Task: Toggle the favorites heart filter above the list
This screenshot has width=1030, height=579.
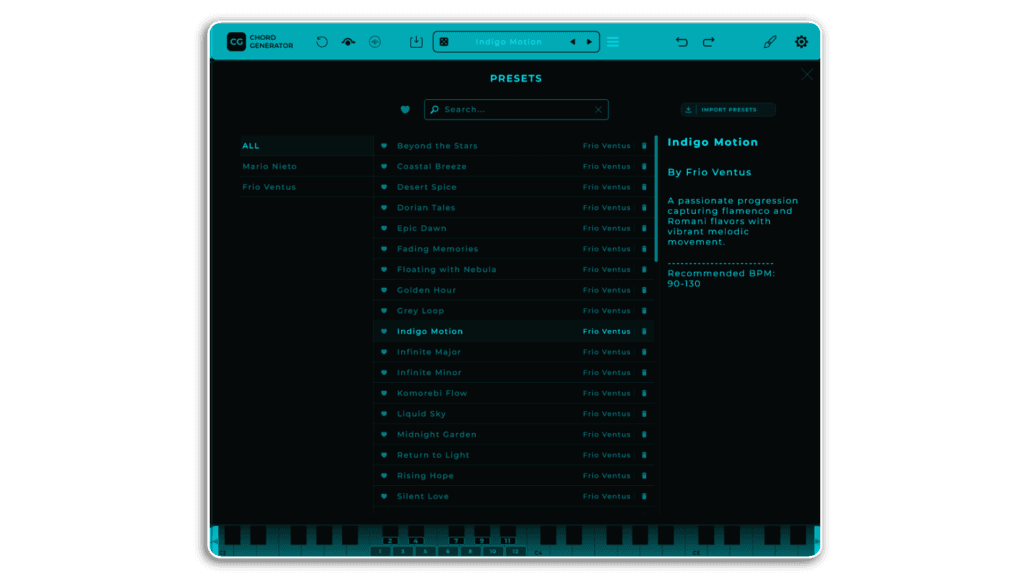Action: 406,109
